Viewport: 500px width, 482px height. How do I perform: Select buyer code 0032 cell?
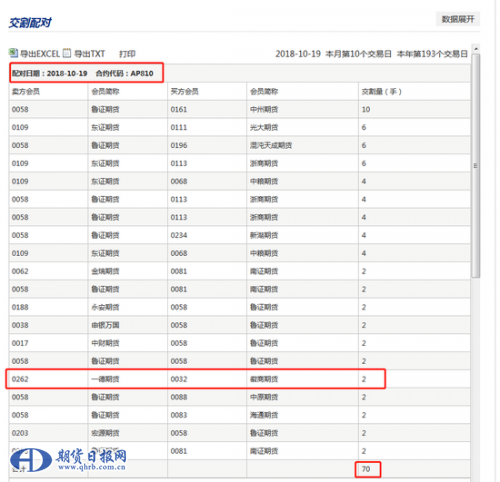click(x=207, y=379)
